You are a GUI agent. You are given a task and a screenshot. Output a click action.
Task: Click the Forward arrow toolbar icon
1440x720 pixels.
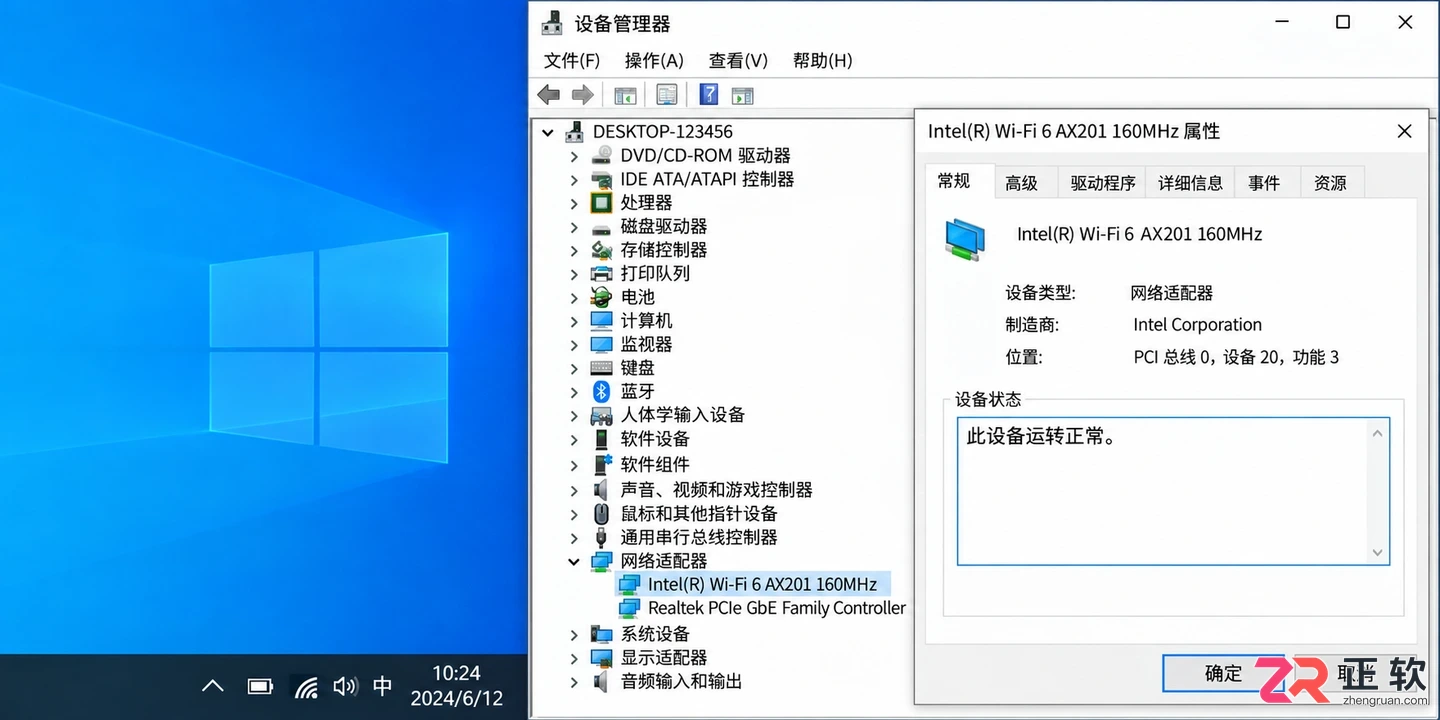tap(582, 95)
